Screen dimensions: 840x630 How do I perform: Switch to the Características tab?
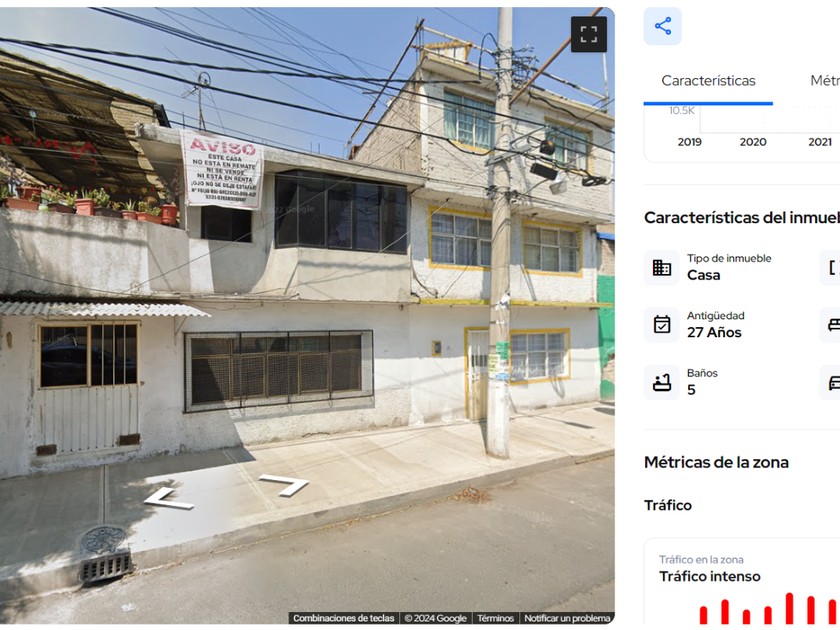pos(708,81)
